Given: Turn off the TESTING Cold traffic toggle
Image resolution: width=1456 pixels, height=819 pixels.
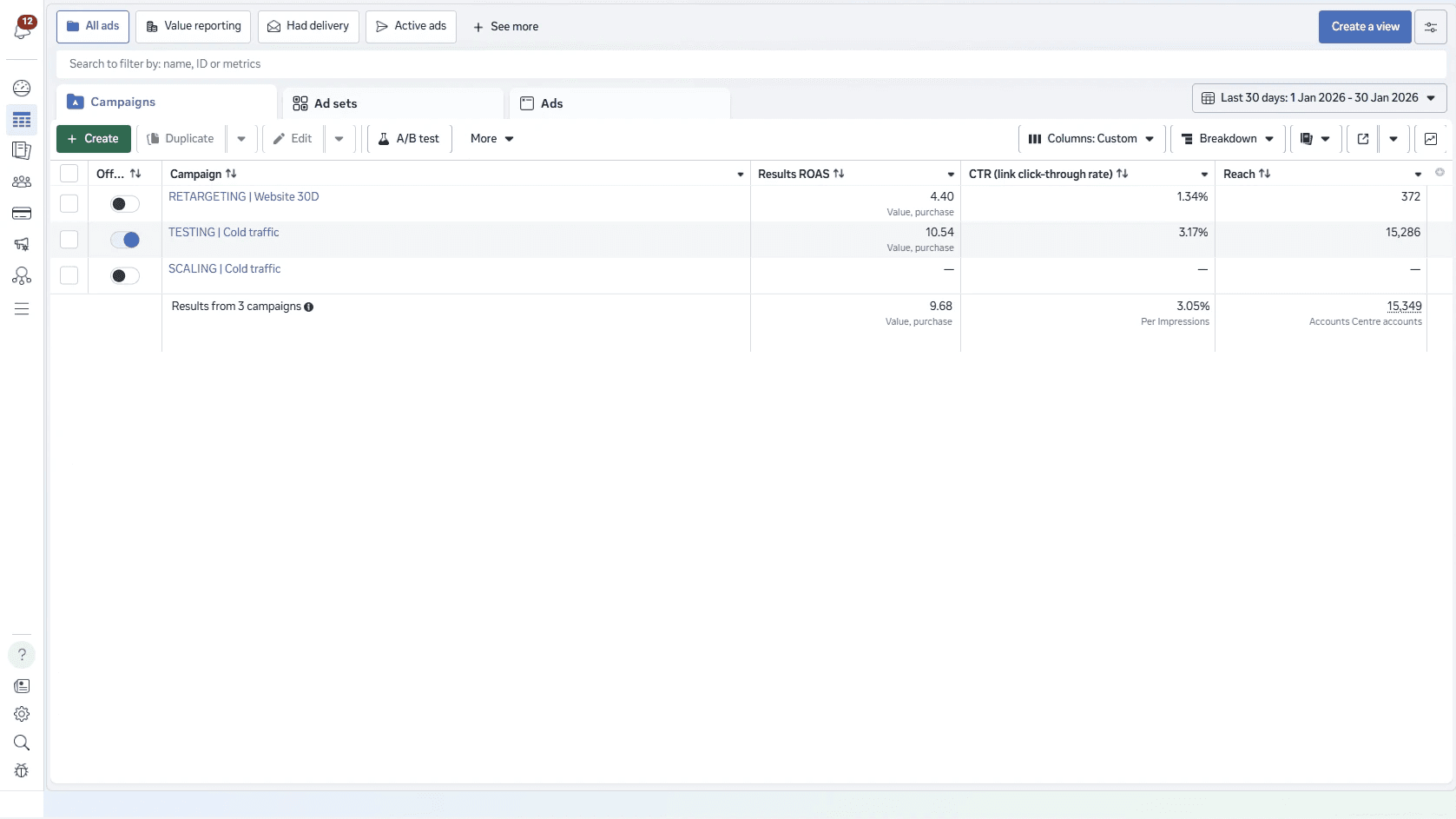Looking at the screenshot, I should coord(125,240).
